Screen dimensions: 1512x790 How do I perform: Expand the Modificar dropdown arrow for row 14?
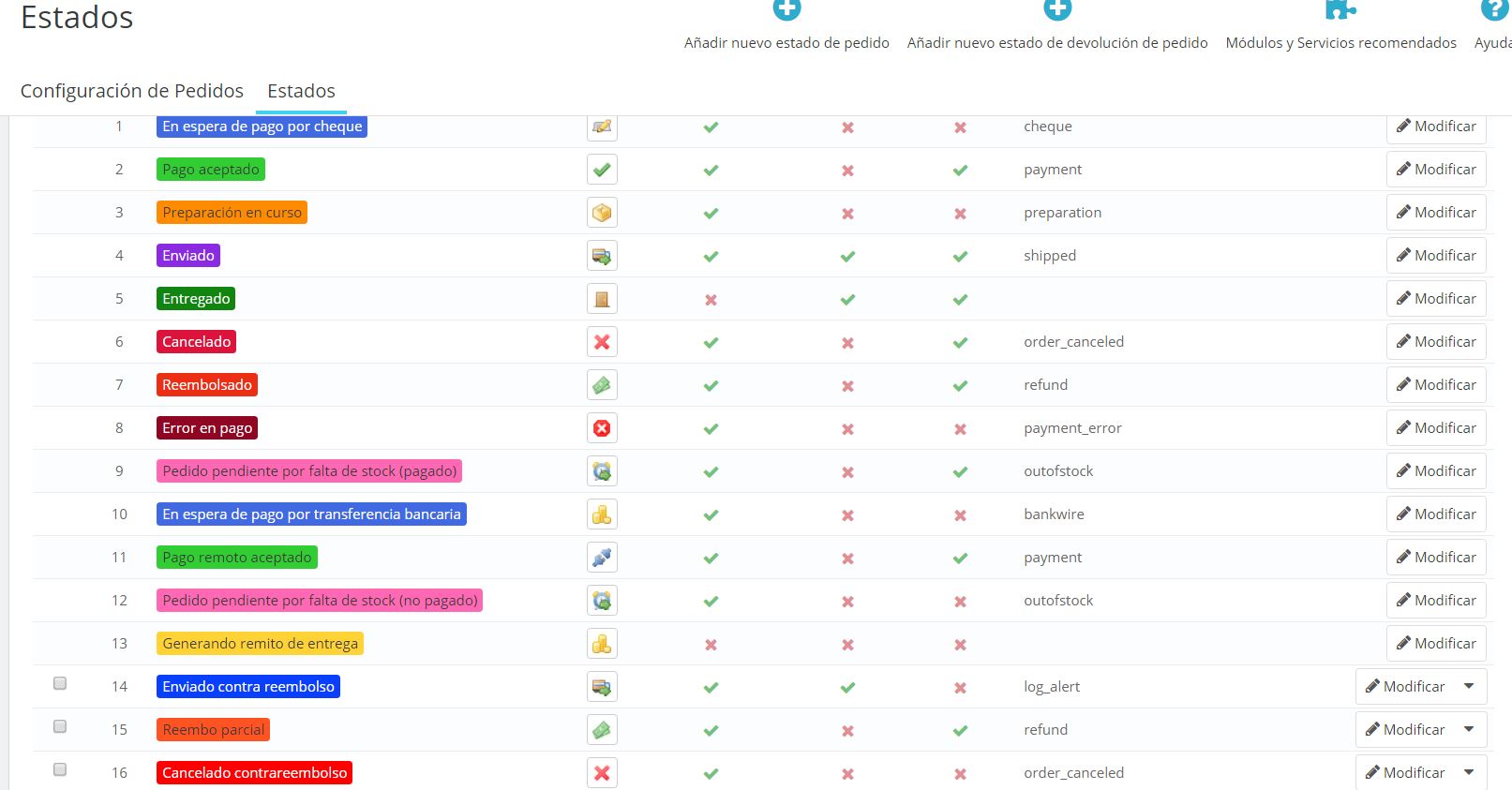coord(1470,687)
